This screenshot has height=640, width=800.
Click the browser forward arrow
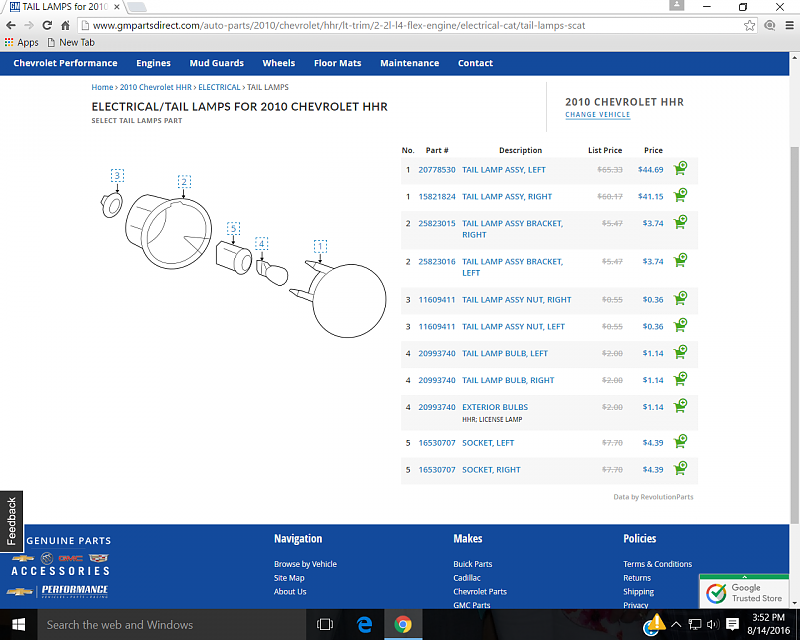[x=29, y=26]
